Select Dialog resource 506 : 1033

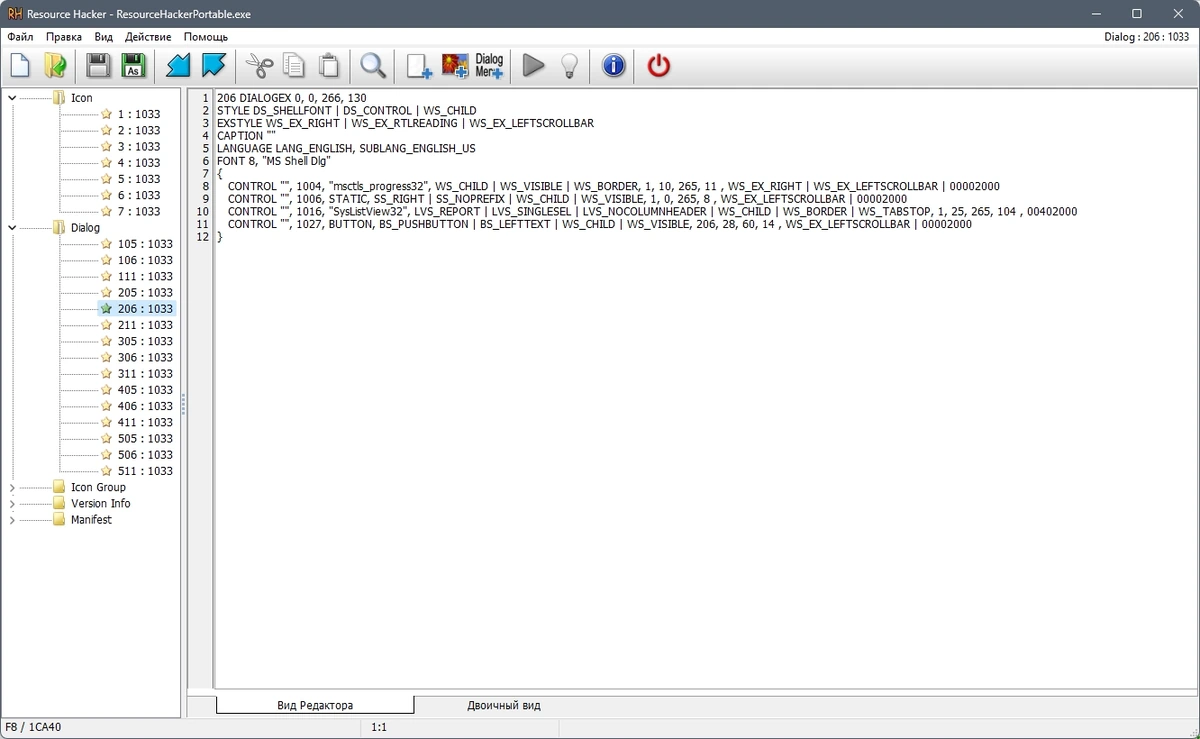click(145, 455)
